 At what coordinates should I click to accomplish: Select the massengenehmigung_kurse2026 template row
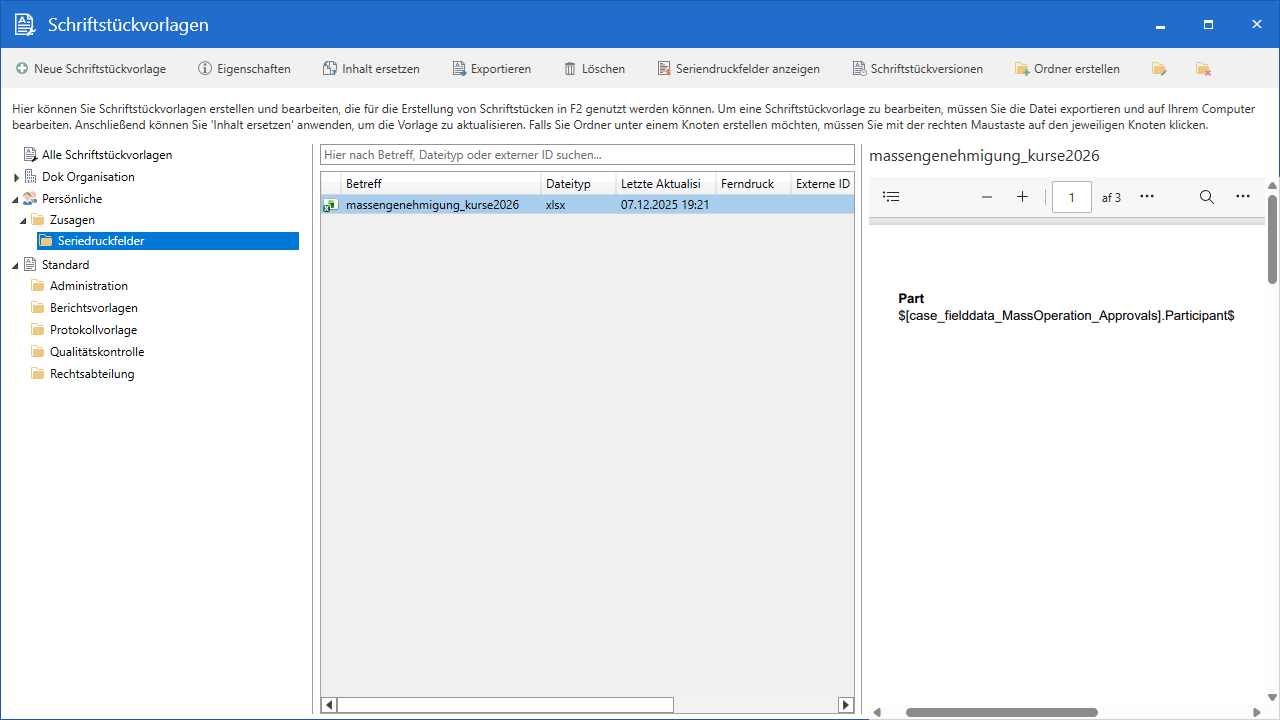432,204
